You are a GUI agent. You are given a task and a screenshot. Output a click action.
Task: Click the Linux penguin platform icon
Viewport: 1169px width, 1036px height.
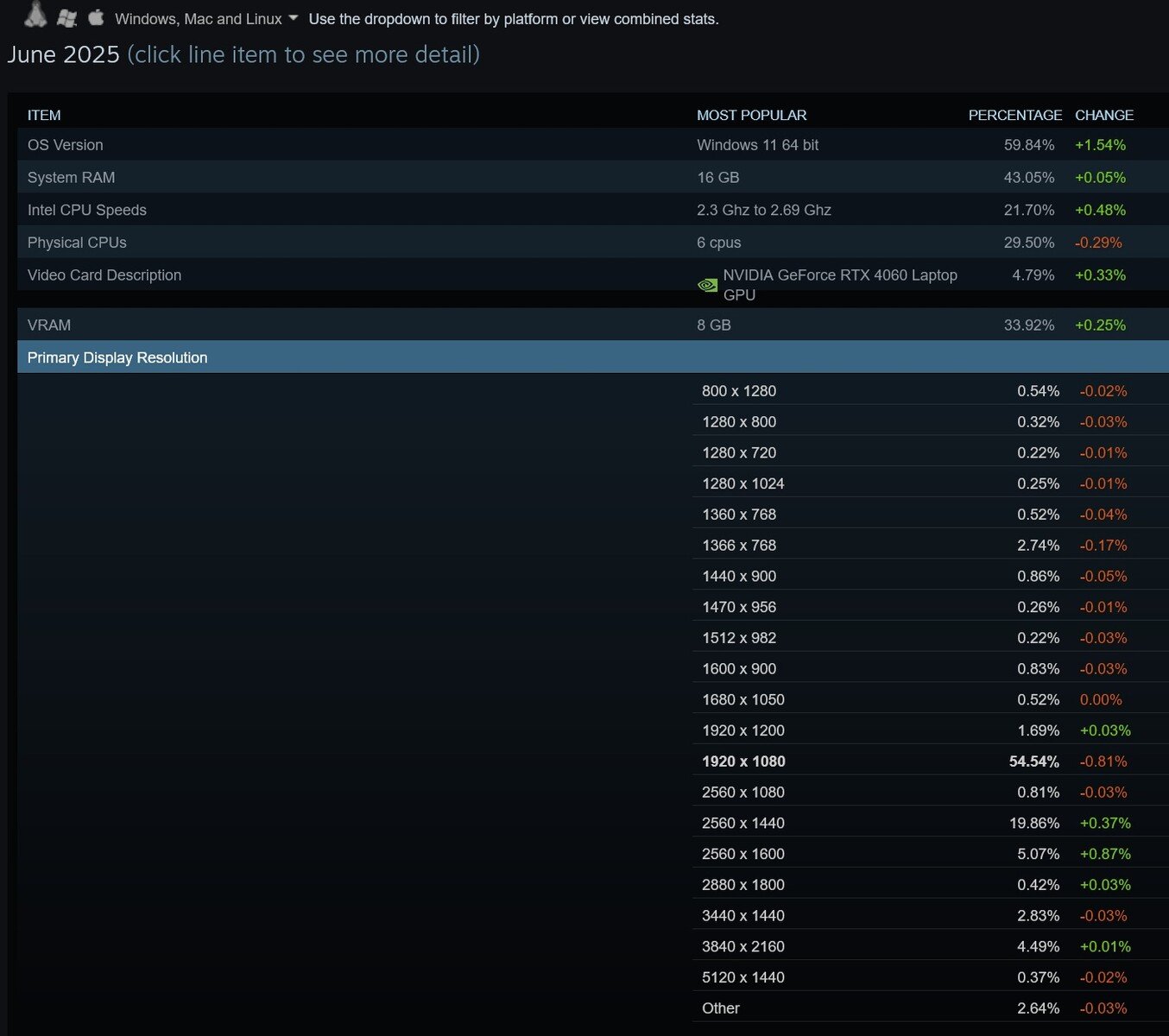(35, 15)
